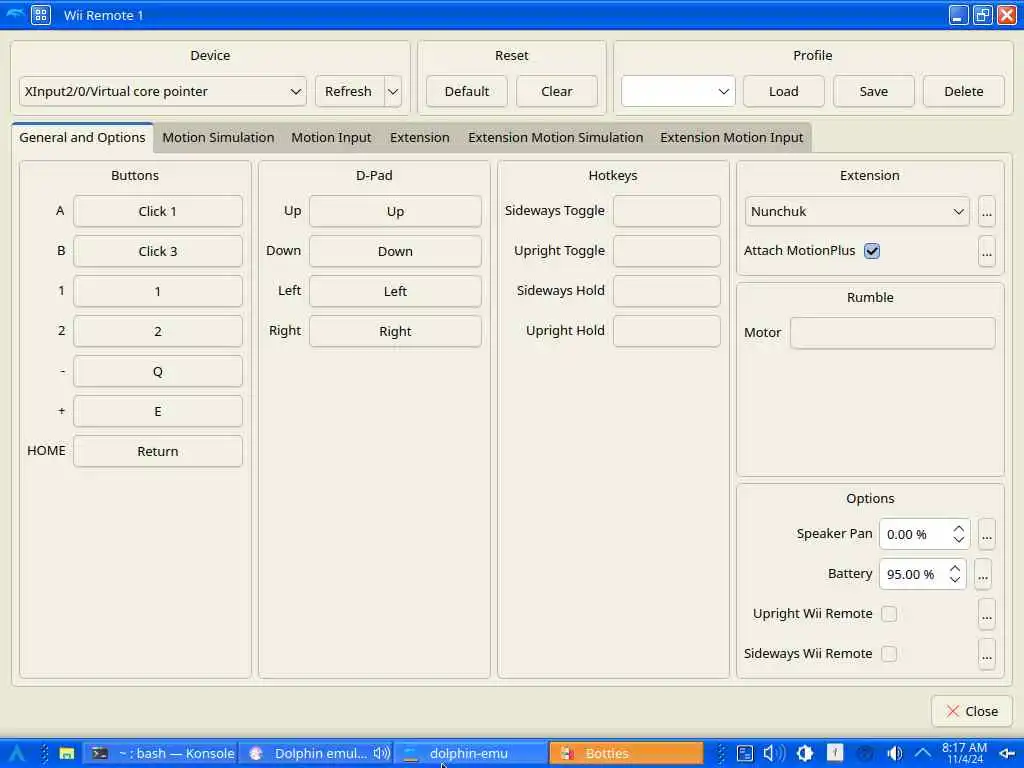This screenshot has height=768, width=1024.
Task: Open the Extension Motion Input tab
Action: point(731,138)
